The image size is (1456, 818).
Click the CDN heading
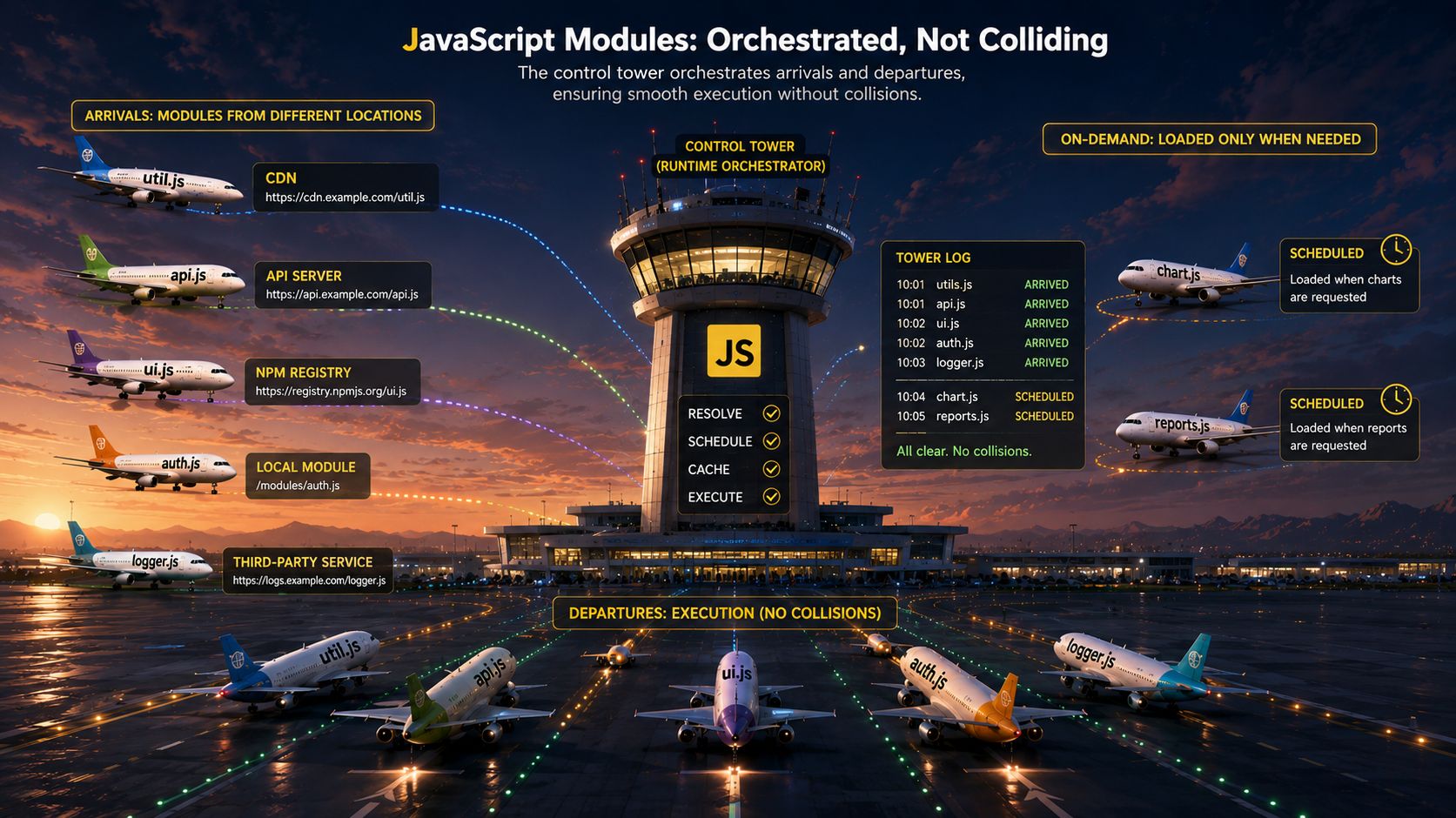click(281, 178)
